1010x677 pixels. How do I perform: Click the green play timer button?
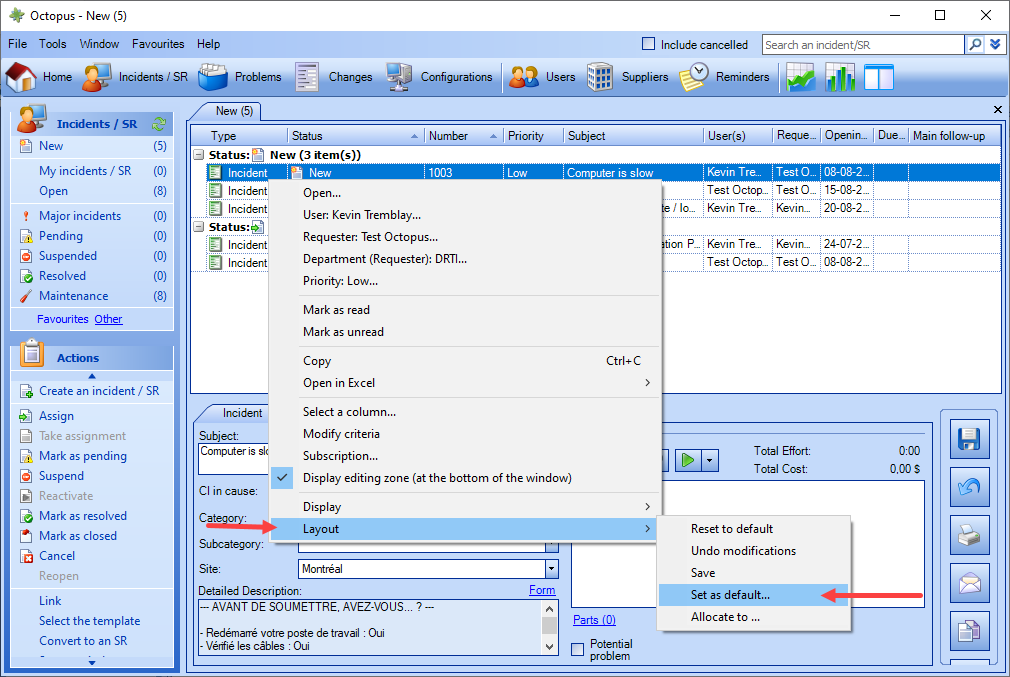688,460
